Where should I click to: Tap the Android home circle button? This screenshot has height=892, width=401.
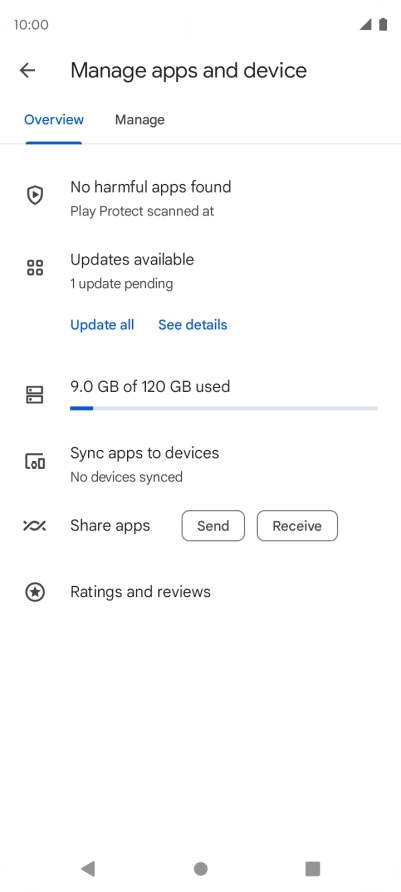click(200, 869)
